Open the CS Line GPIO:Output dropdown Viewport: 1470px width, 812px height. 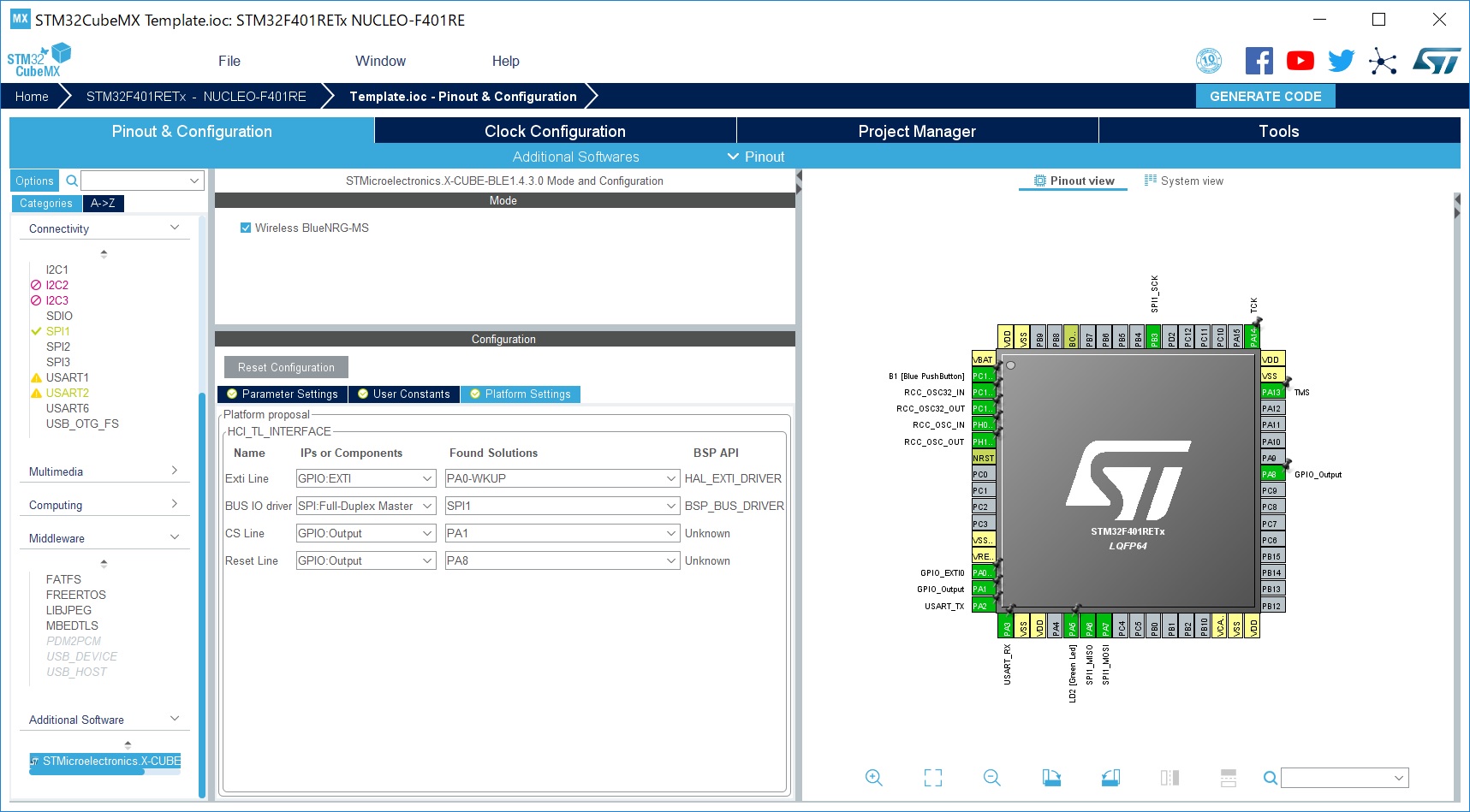point(366,533)
